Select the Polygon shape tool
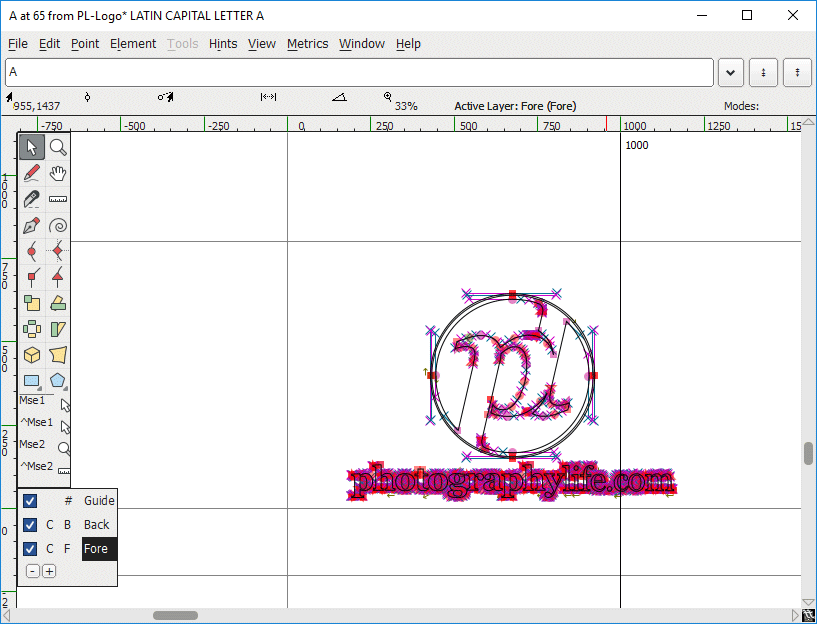Viewport: 817px width, 624px height. click(x=58, y=381)
